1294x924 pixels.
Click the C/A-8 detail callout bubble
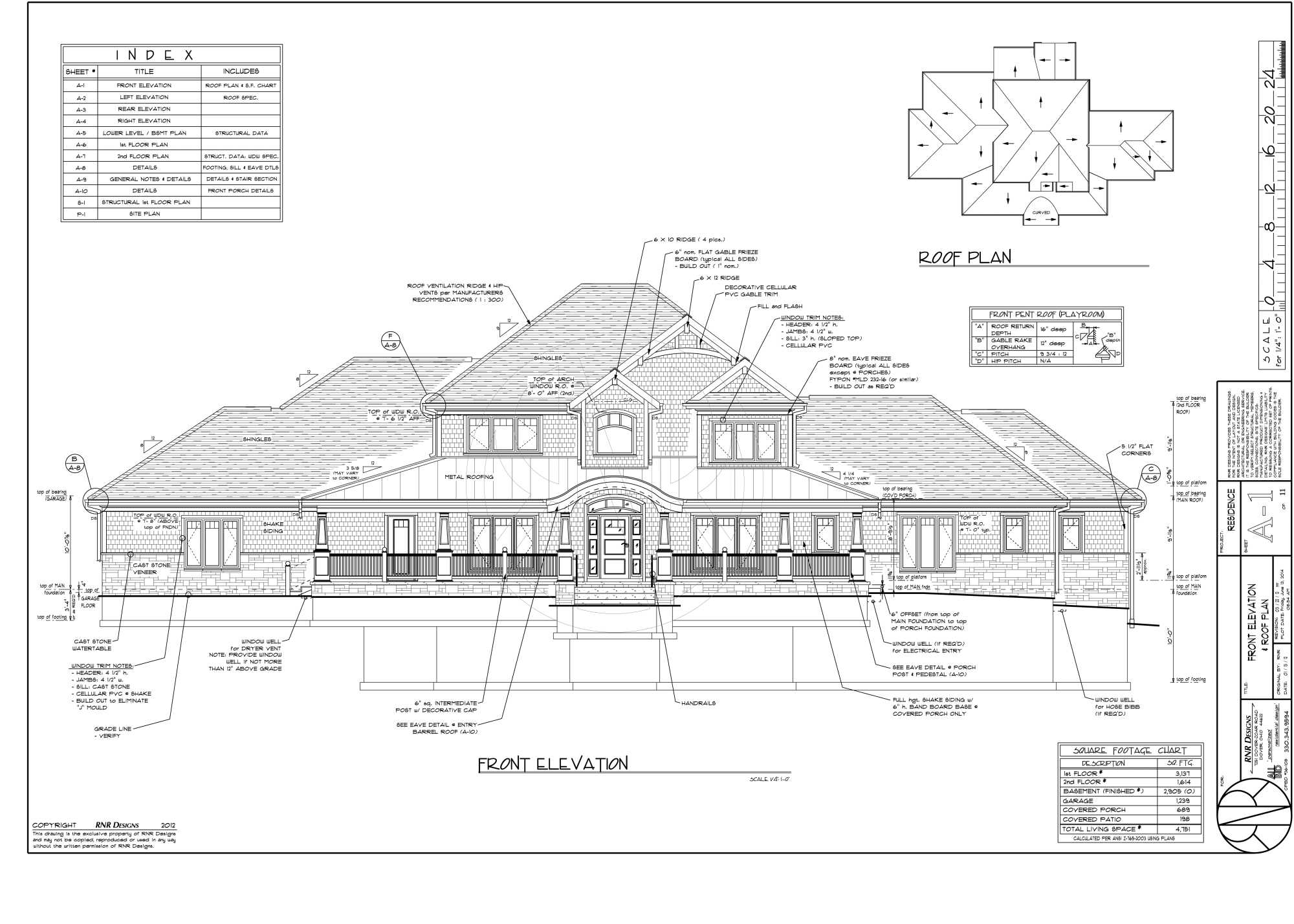pos(1150,474)
